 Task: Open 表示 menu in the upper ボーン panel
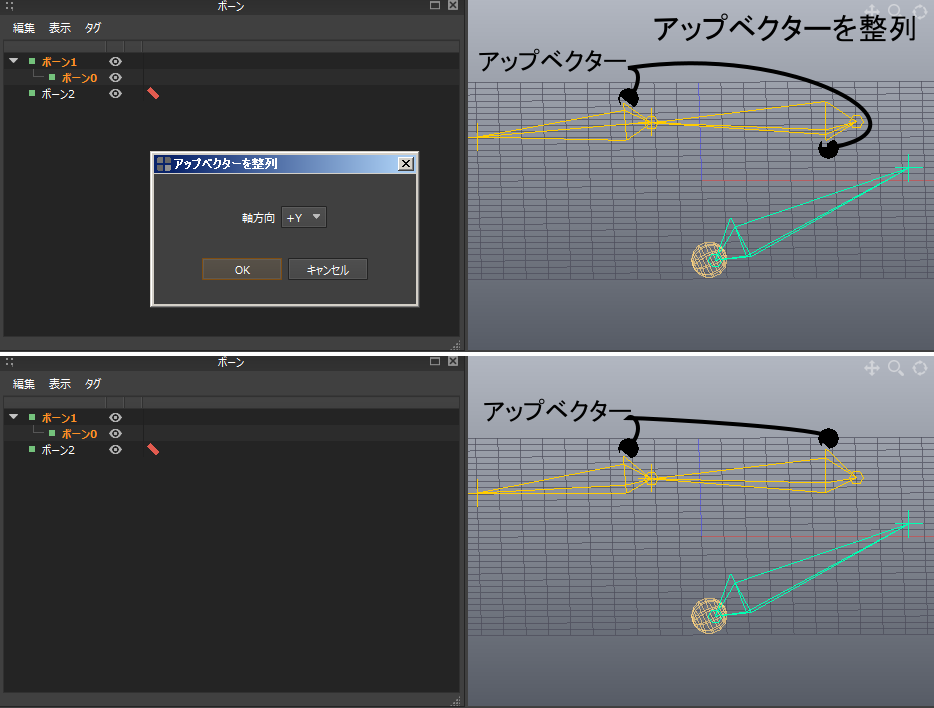(x=60, y=28)
